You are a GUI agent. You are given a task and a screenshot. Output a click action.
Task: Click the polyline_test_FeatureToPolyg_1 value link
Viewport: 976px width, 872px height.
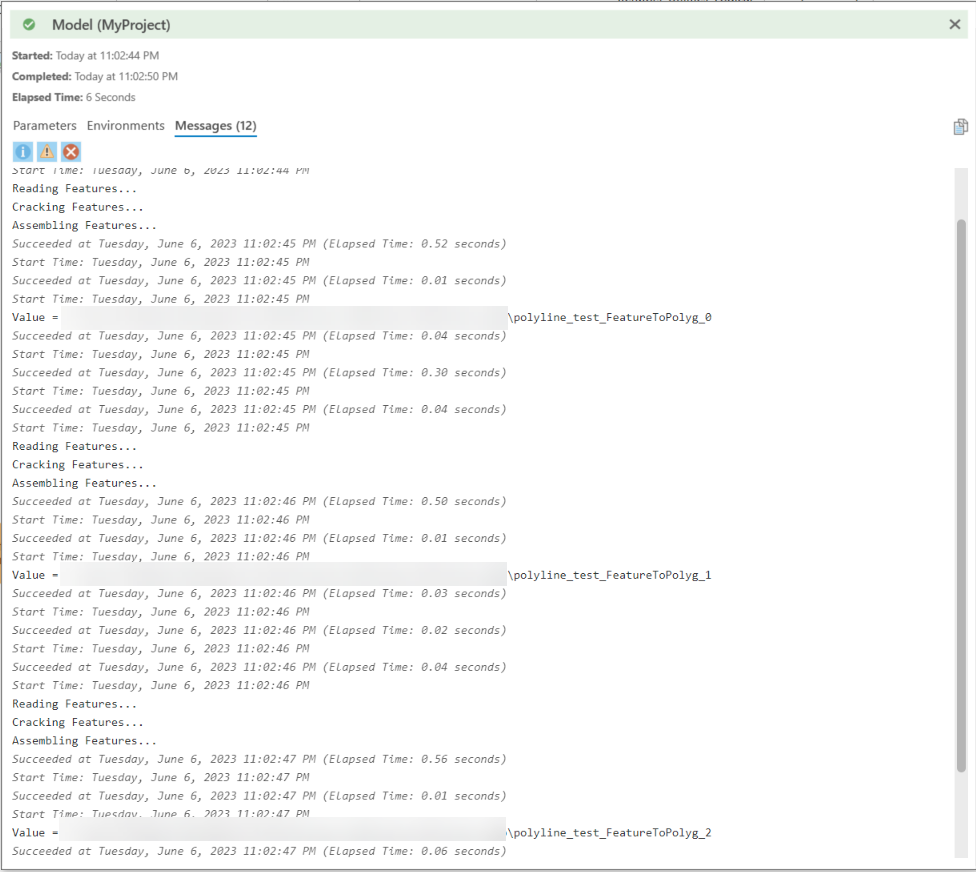coord(610,574)
